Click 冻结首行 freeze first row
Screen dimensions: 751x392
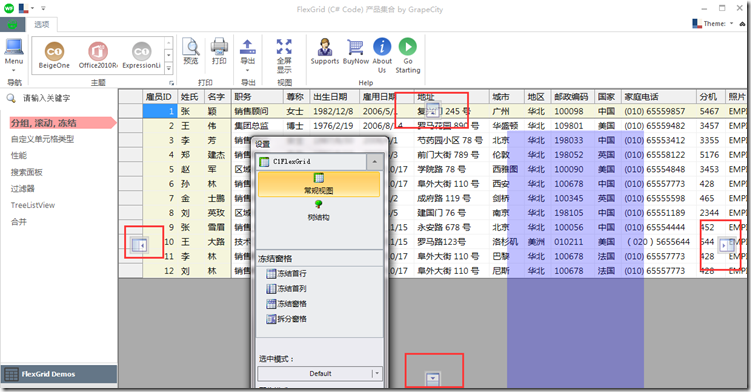click(286, 274)
